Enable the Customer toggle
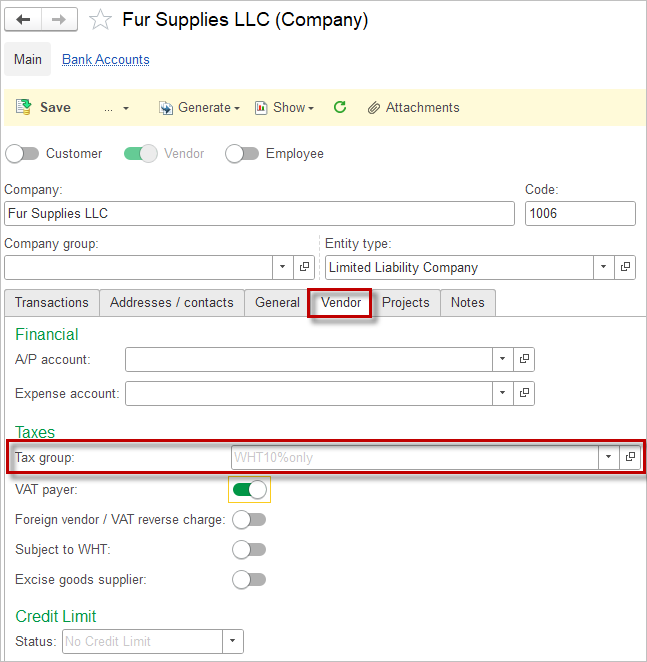647x662 pixels. pyautogui.click(x=23, y=154)
